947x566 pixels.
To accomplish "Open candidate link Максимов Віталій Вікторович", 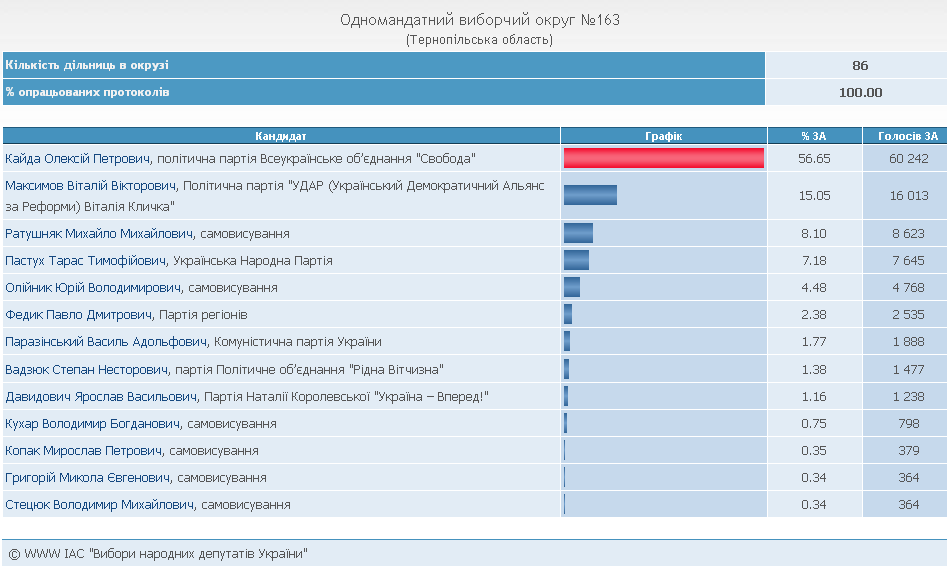I will tap(91, 186).
